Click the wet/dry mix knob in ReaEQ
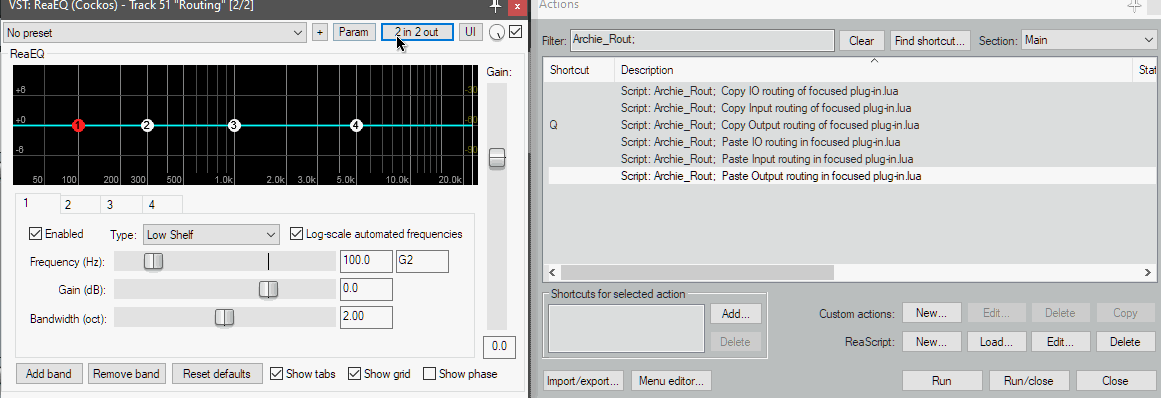1161x398 pixels. (x=498, y=33)
